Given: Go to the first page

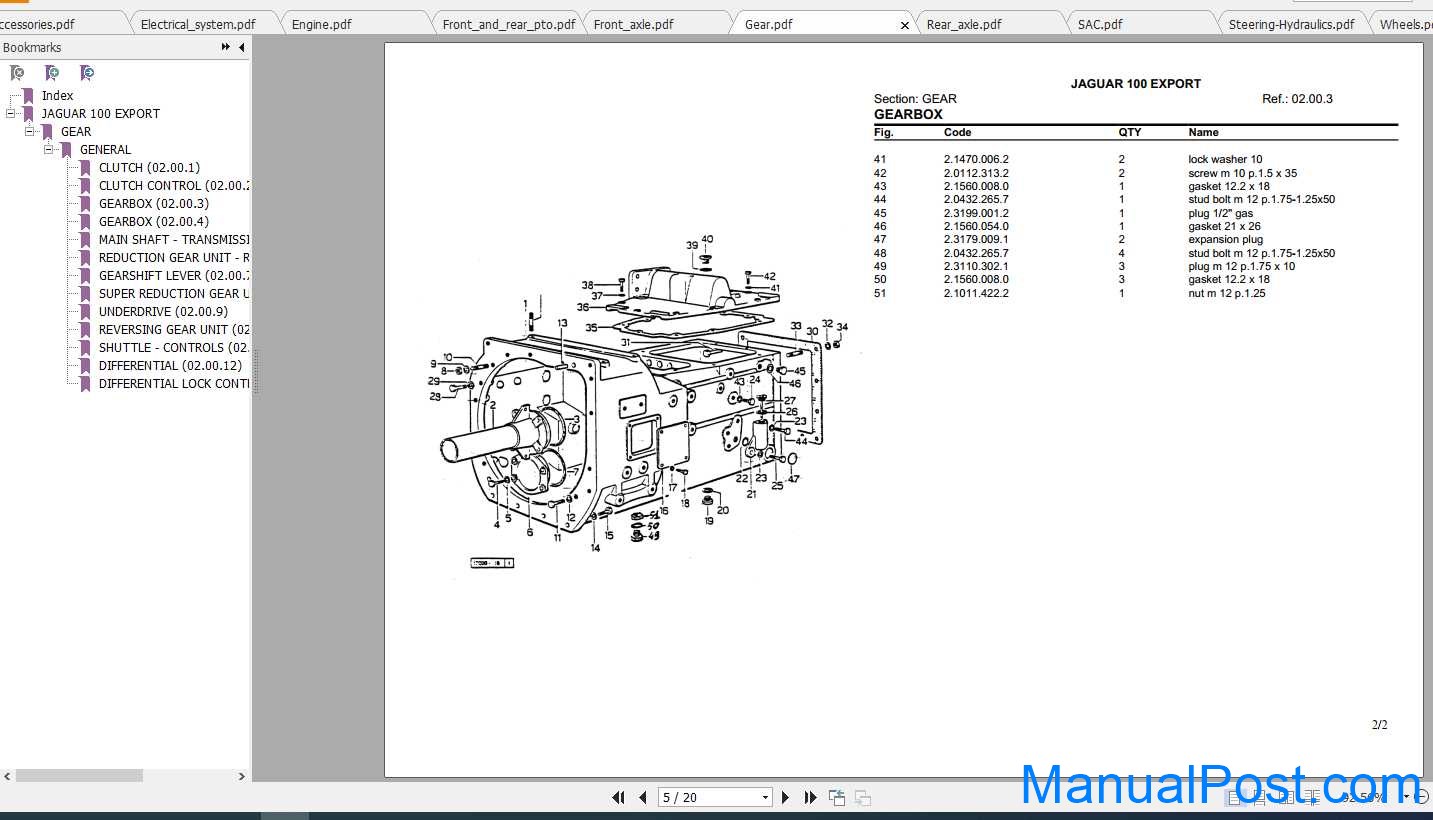Looking at the screenshot, I should [618, 797].
